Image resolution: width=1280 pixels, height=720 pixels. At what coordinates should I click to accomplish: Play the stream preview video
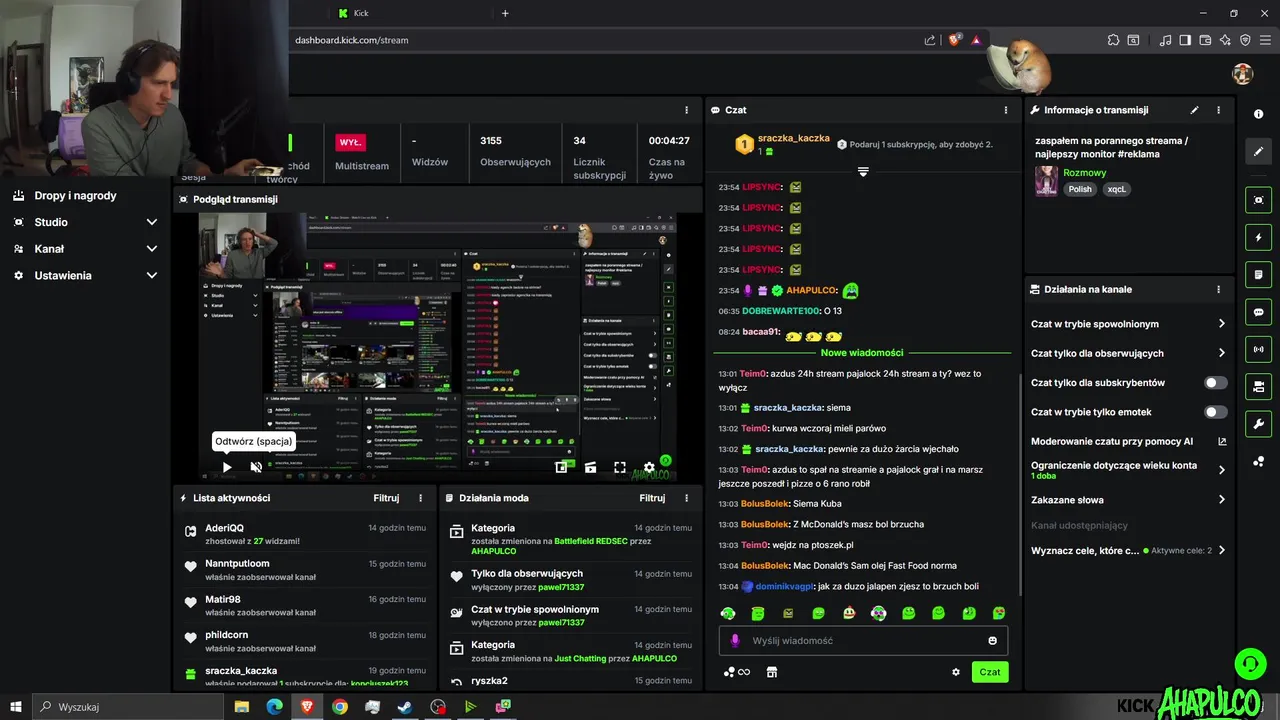click(x=227, y=467)
